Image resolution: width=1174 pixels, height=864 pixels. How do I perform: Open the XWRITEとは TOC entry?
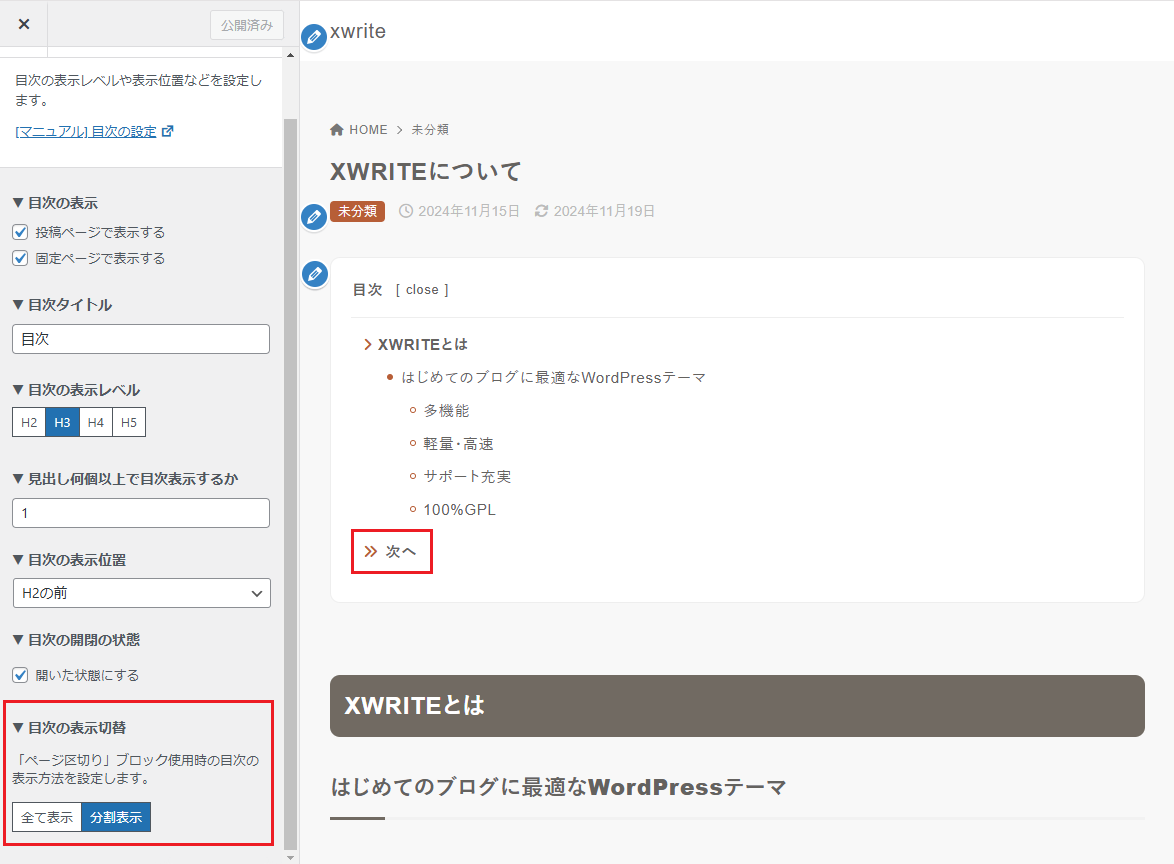click(x=423, y=344)
